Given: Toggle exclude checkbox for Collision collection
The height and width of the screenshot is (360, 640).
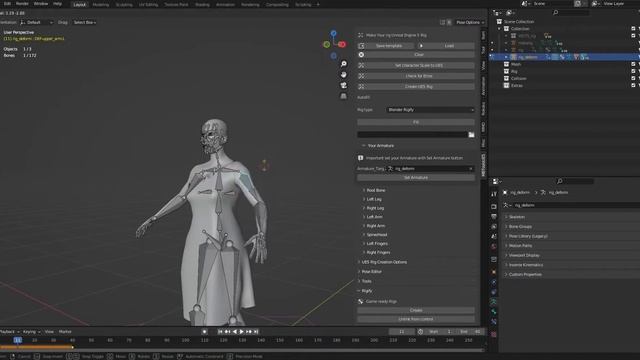Looking at the screenshot, I should point(633,78).
